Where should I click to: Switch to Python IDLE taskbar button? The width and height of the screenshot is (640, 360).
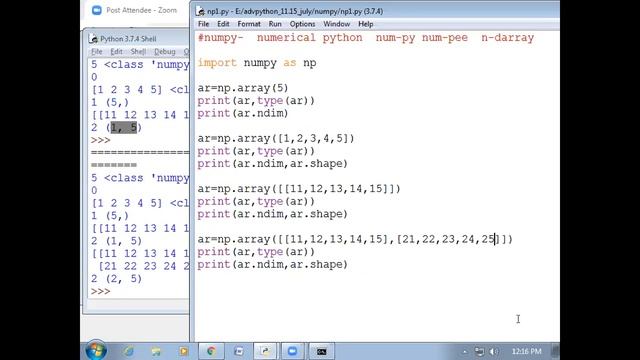pyautogui.click(x=265, y=351)
